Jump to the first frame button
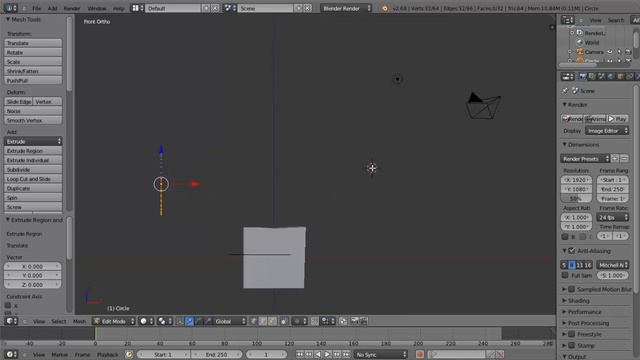 pos(300,354)
